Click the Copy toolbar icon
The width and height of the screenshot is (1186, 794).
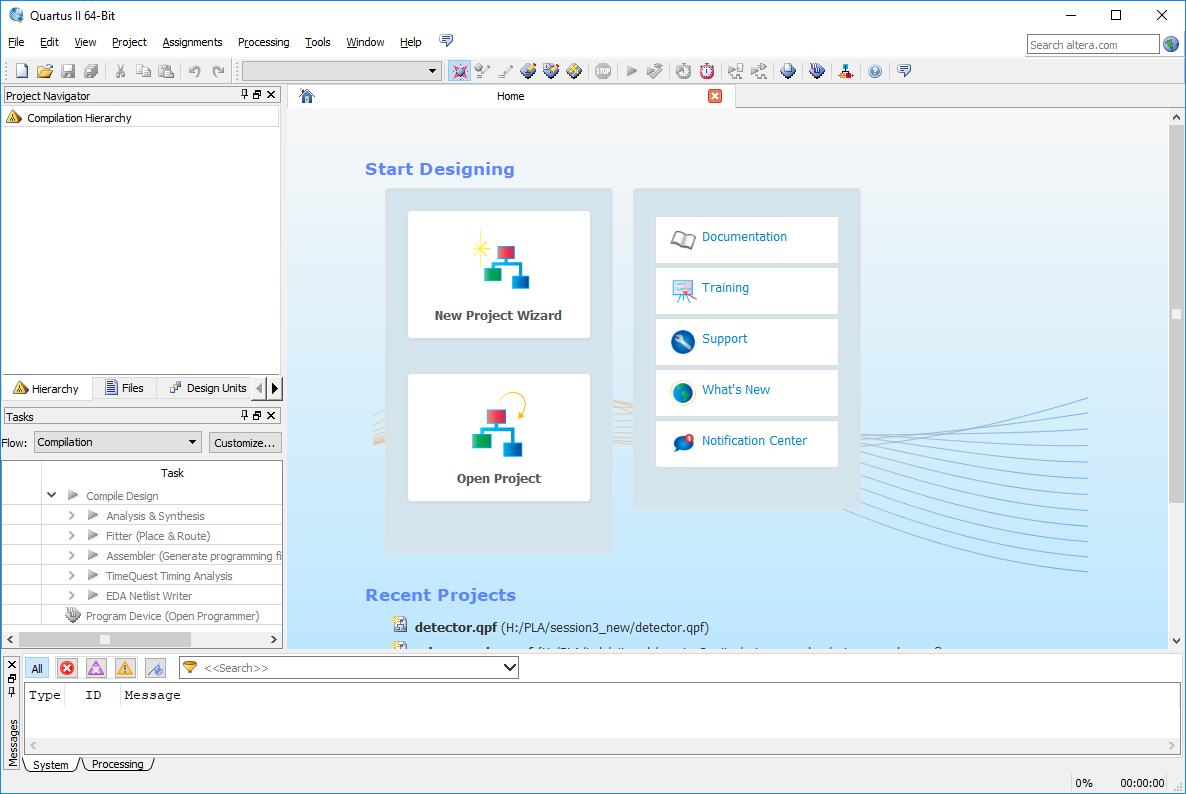143,71
